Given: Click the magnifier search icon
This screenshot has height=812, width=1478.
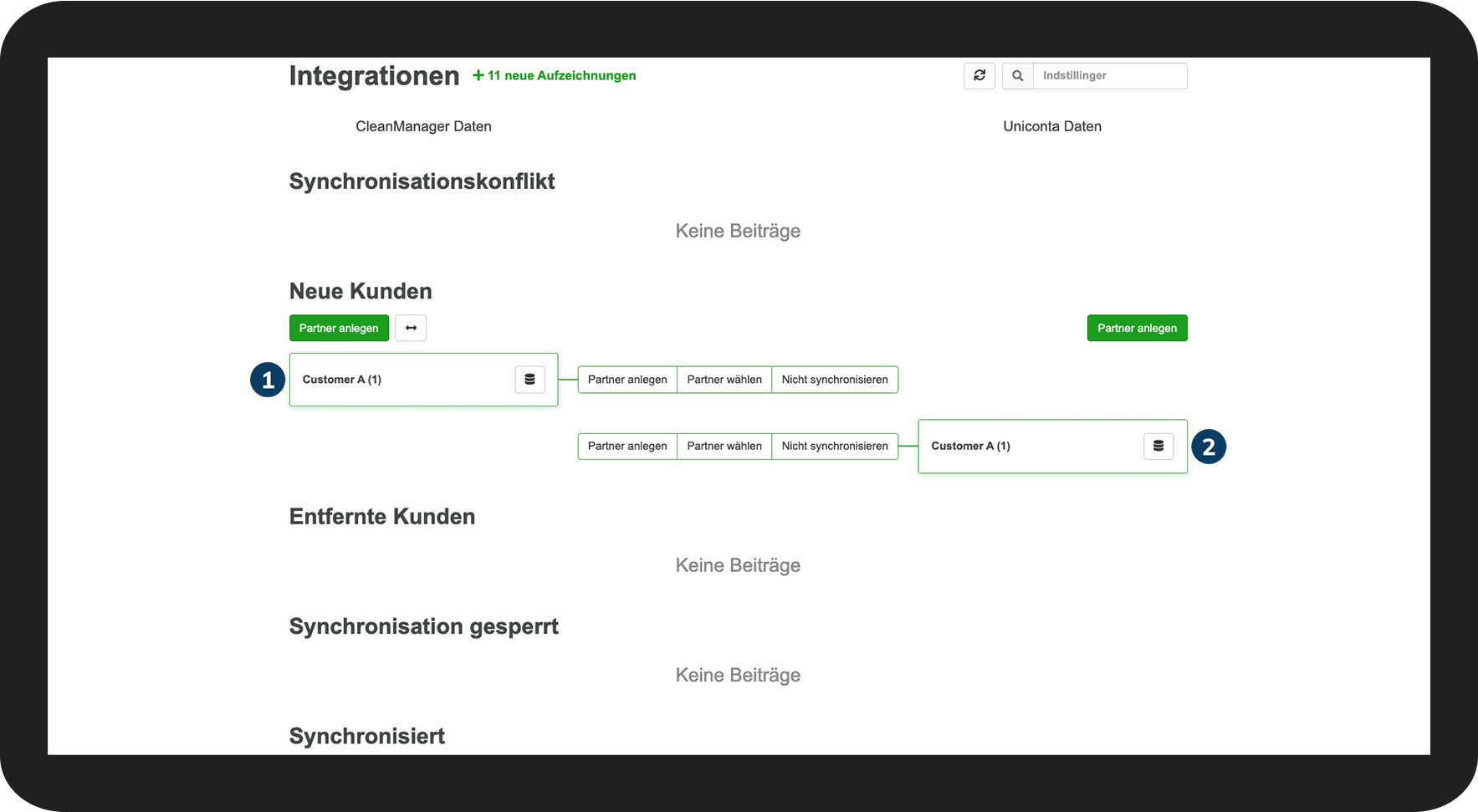Looking at the screenshot, I should 1018,75.
